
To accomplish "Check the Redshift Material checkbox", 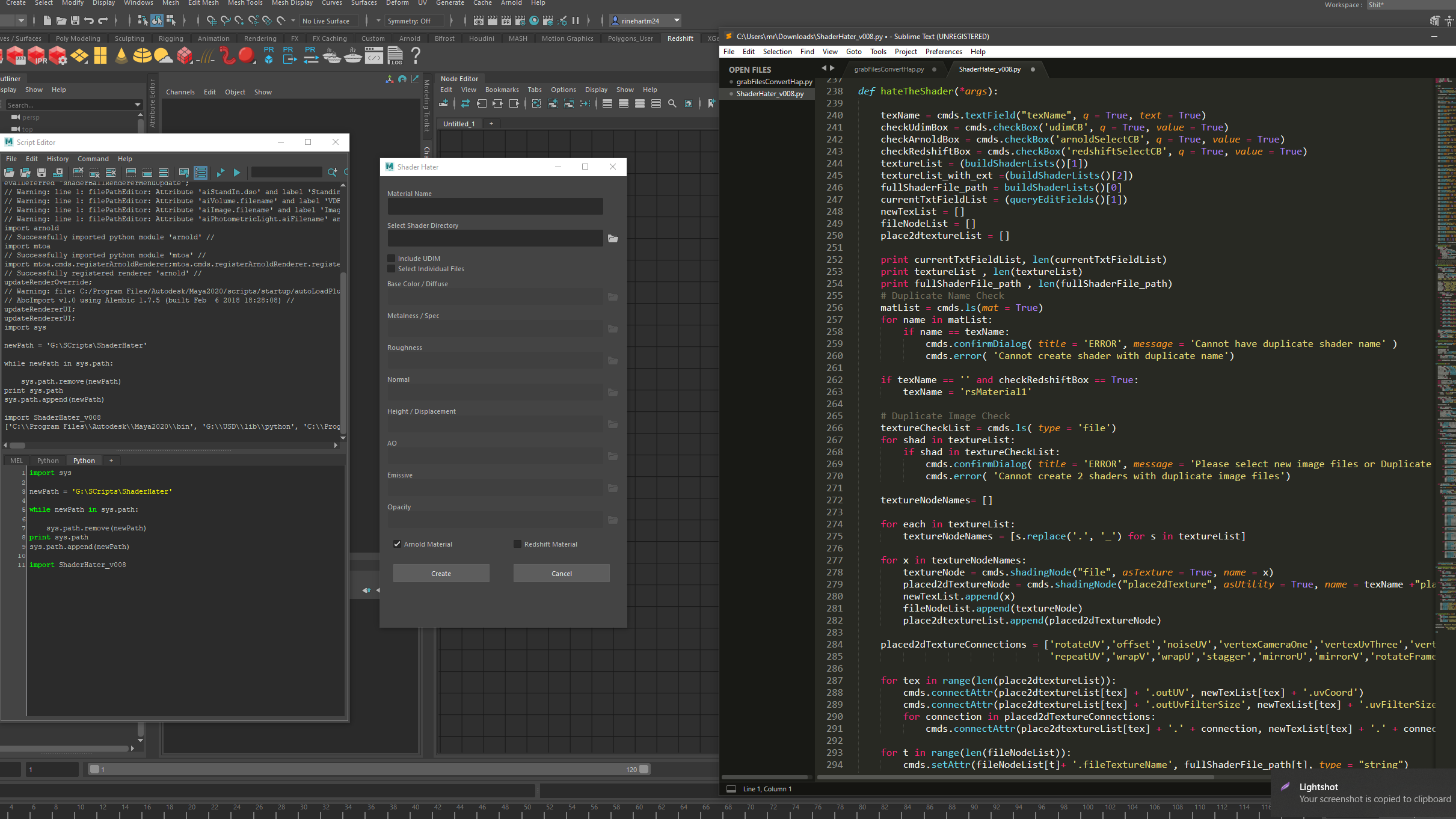I will [517, 544].
